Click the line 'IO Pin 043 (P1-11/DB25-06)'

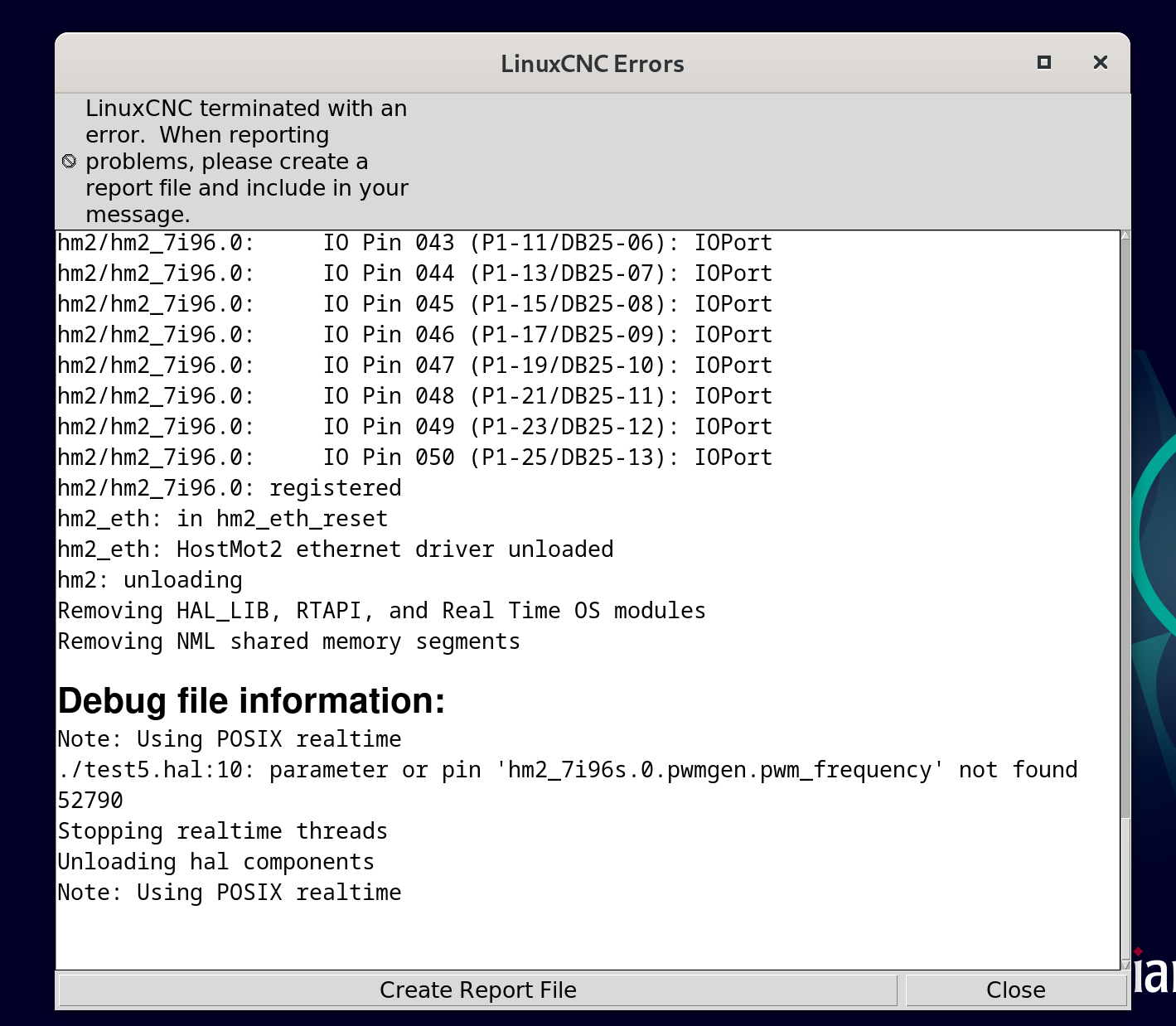pyautogui.click(x=415, y=243)
